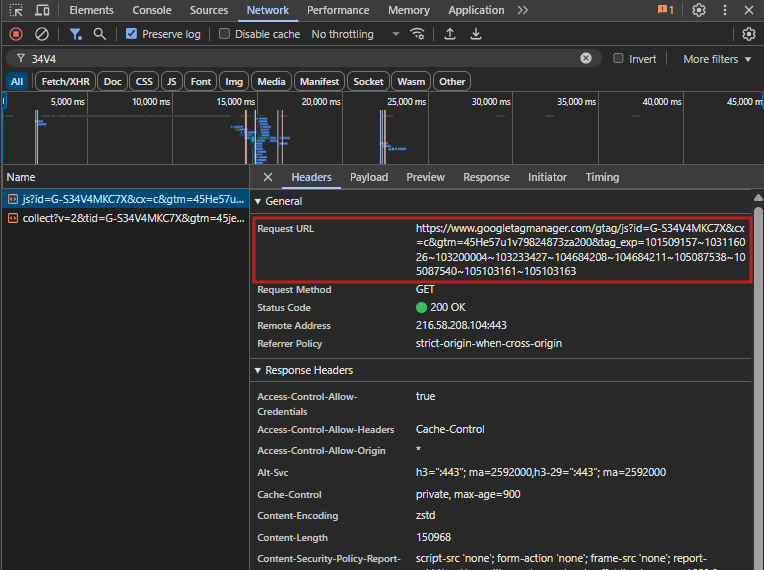This screenshot has width=764, height=570.
Task: Toggle the device toolbar icon
Action: pyautogui.click(x=42, y=10)
